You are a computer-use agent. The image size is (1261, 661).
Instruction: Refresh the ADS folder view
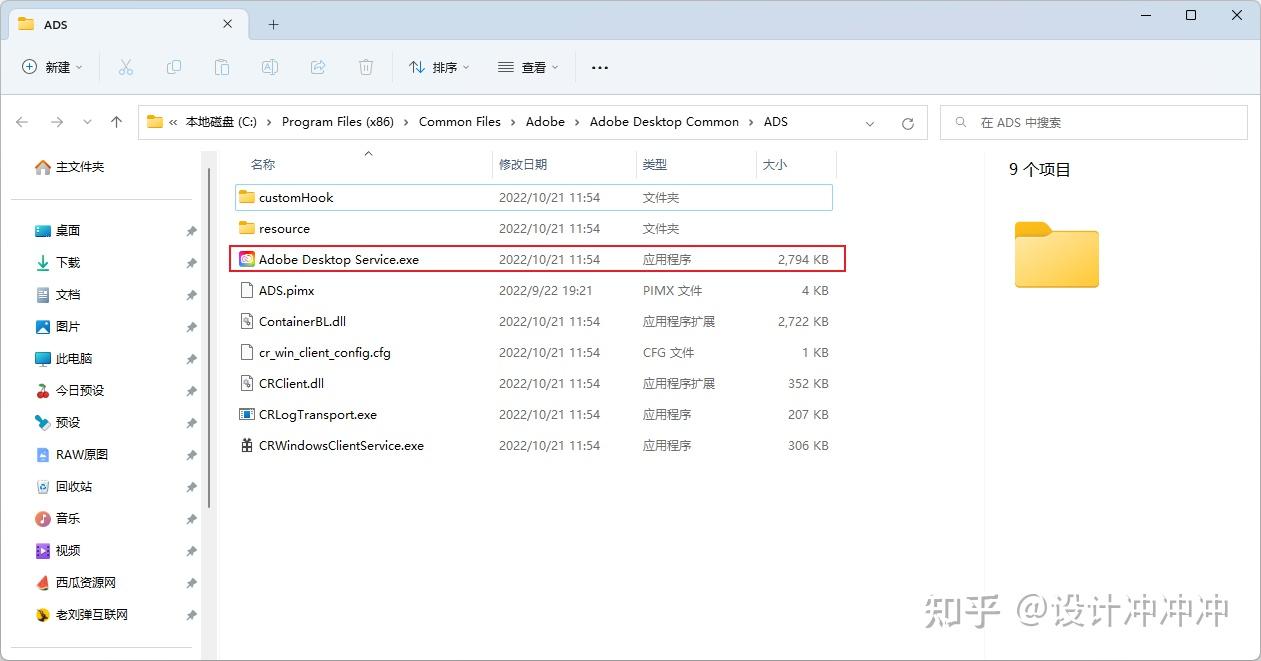pyautogui.click(x=908, y=123)
